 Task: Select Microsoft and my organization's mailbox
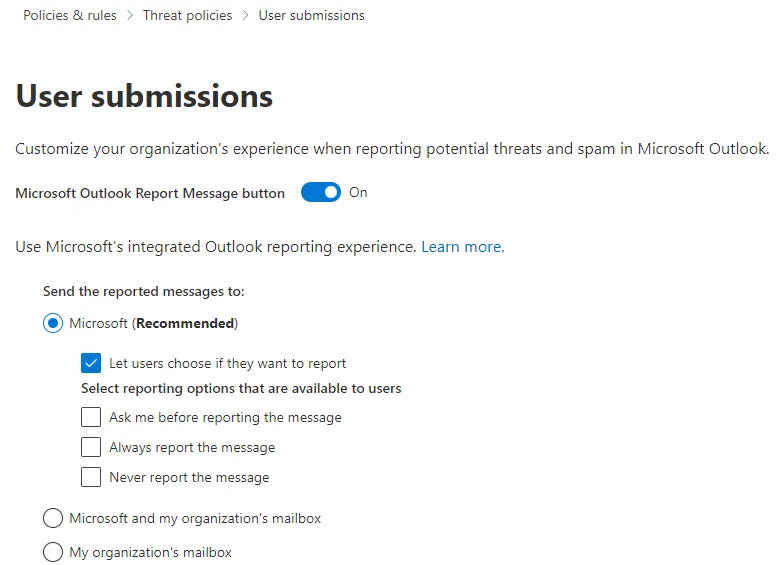click(x=53, y=518)
